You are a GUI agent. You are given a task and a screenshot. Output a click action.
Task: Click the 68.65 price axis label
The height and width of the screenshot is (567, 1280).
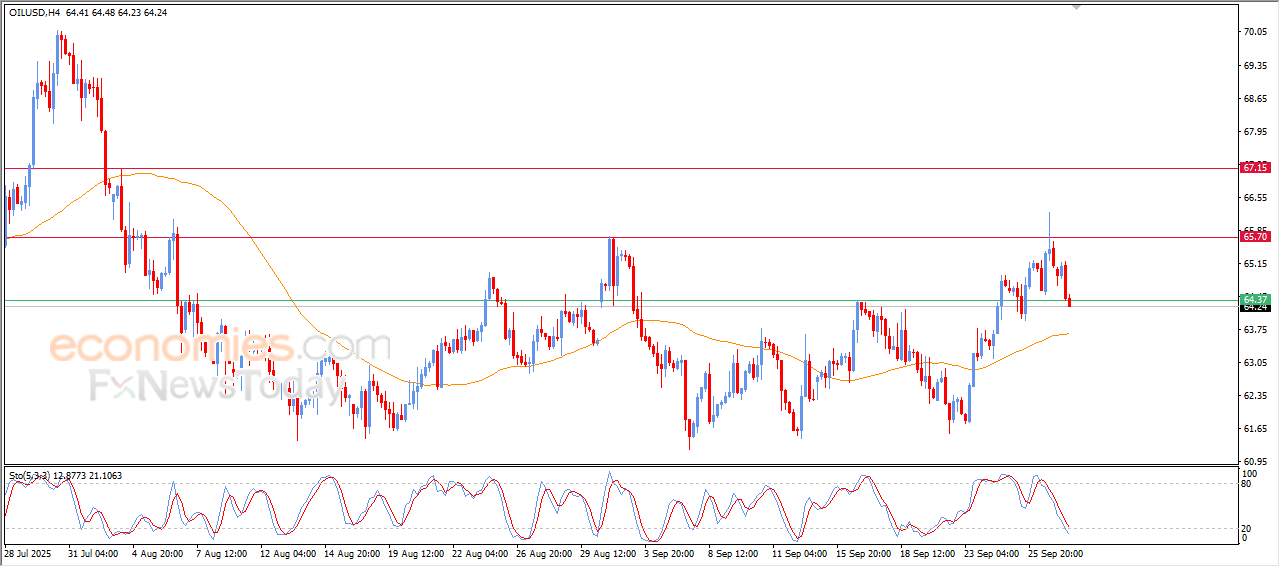coord(1255,98)
